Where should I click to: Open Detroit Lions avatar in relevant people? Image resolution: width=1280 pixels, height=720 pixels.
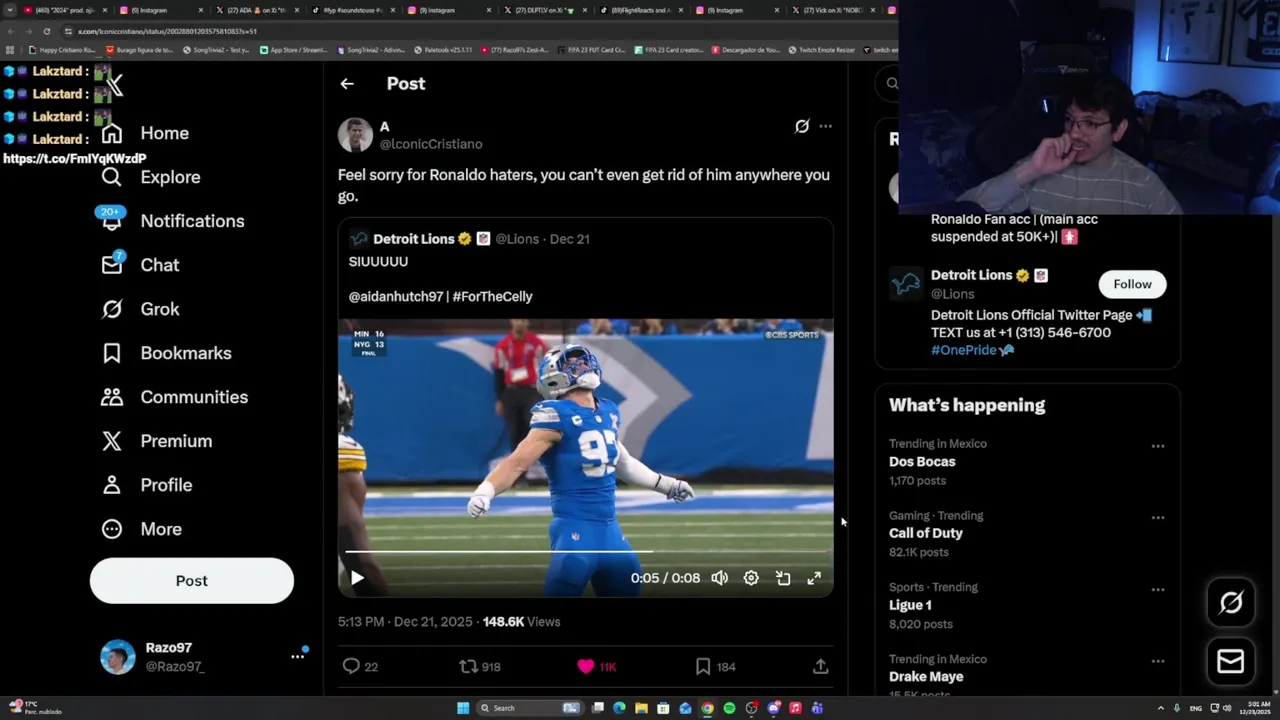coord(906,284)
